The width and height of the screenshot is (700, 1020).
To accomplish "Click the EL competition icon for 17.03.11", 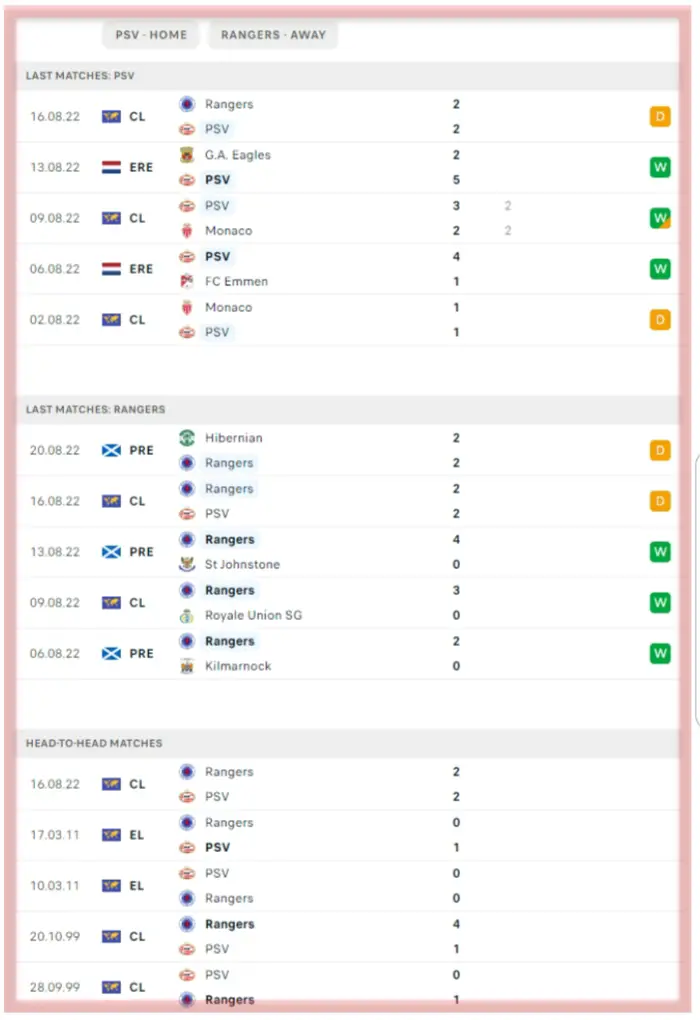I will [111, 835].
